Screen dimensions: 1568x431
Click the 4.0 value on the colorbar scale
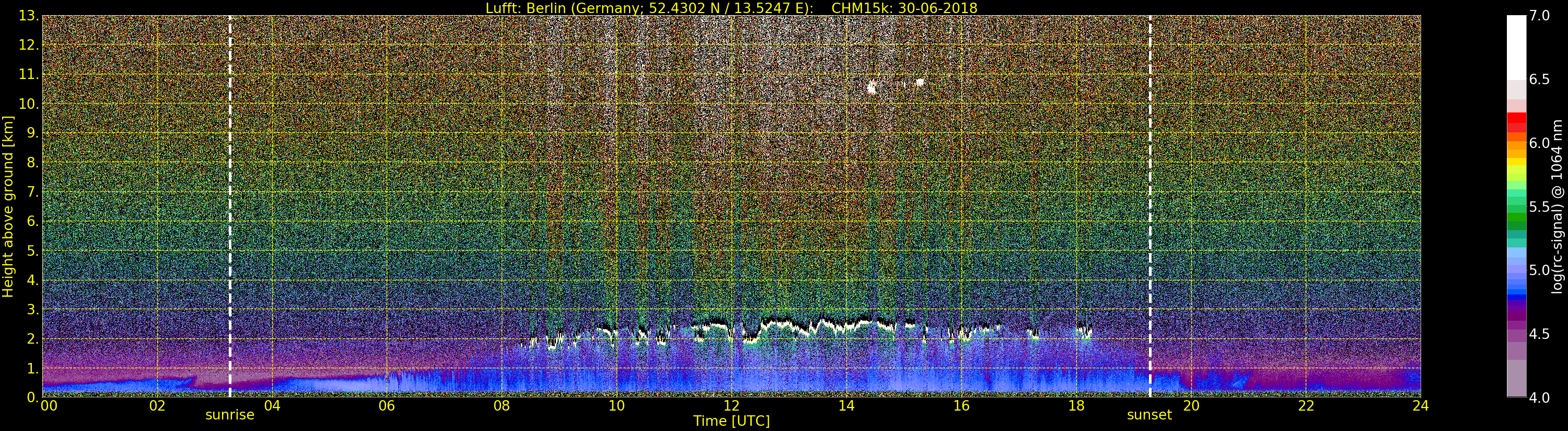click(x=1540, y=398)
